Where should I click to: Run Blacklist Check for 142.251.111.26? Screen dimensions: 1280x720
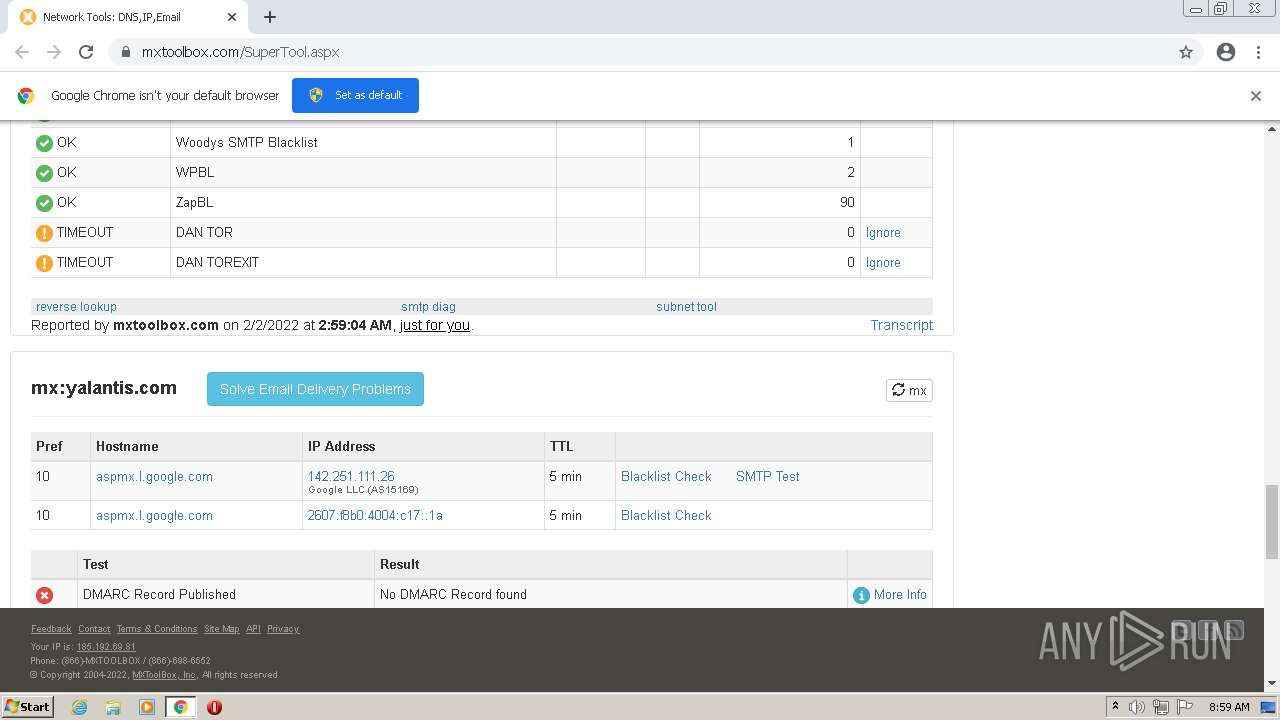(666, 477)
